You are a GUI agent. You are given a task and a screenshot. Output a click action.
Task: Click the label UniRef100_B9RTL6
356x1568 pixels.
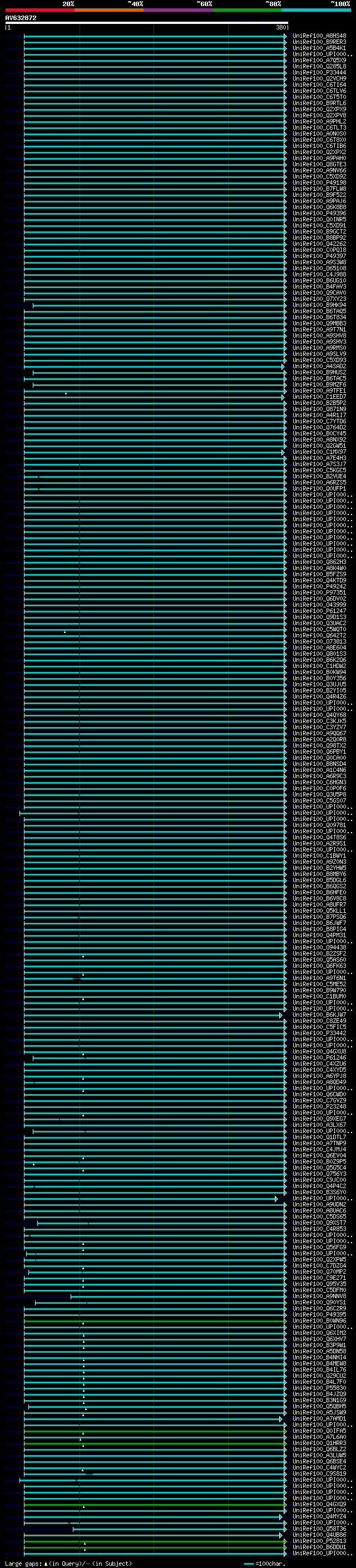(x=319, y=103)
